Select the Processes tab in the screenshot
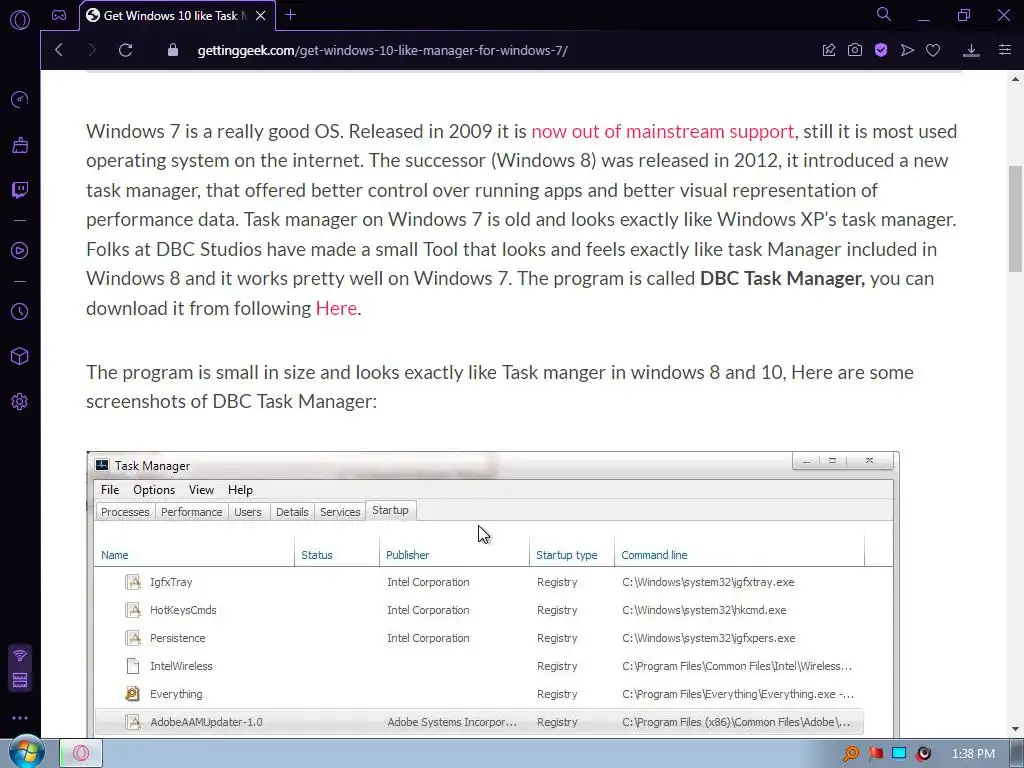 [x=125, y=512]
